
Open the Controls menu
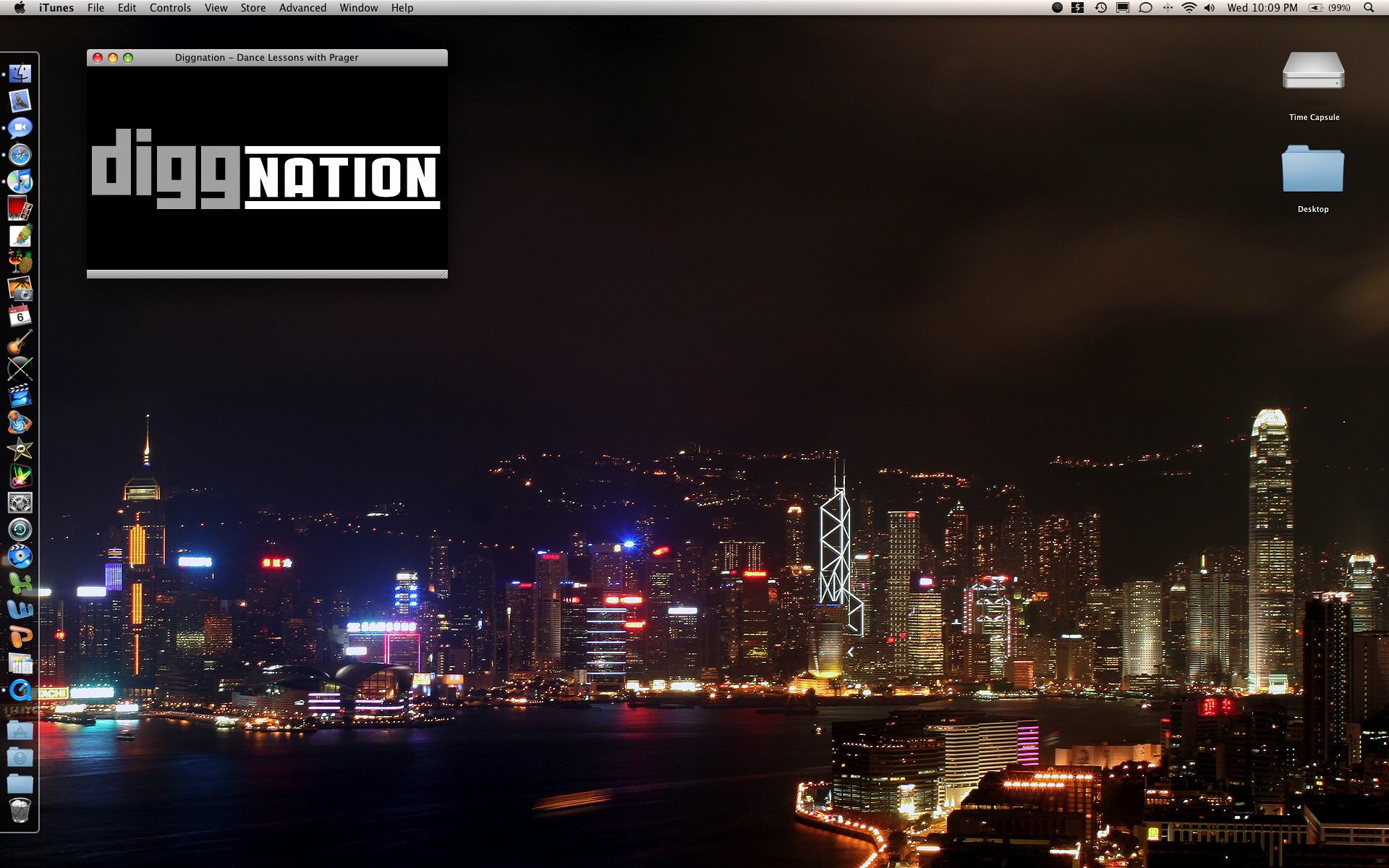tap(170, 8)
